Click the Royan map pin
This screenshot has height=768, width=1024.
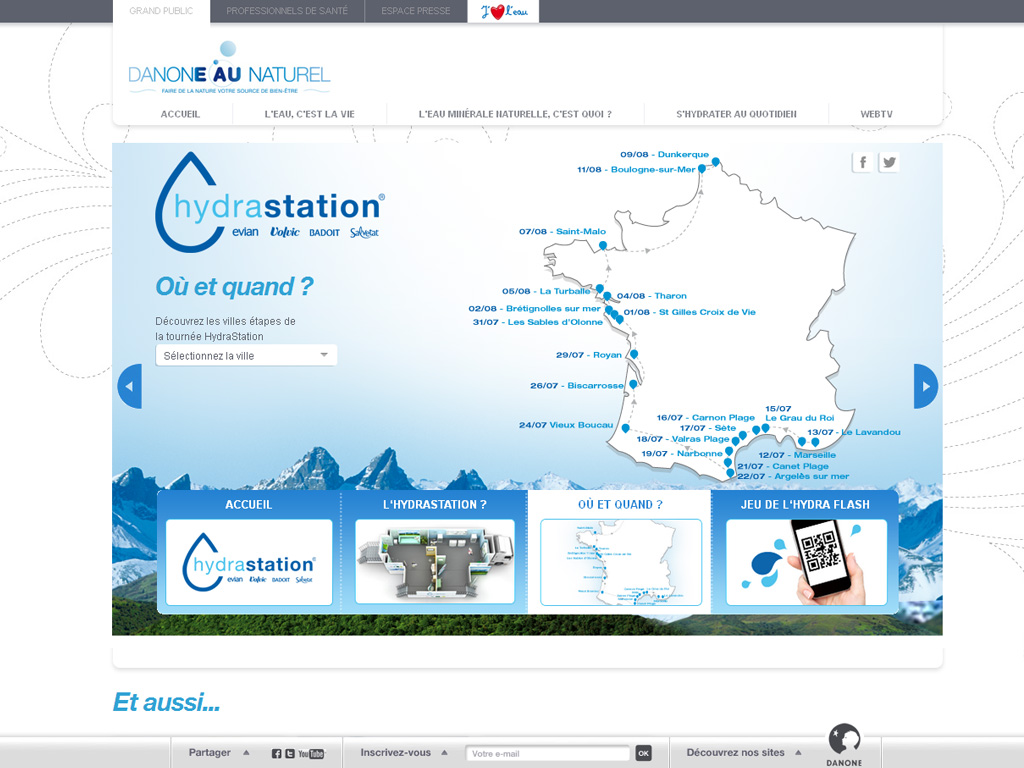(633, 355)
